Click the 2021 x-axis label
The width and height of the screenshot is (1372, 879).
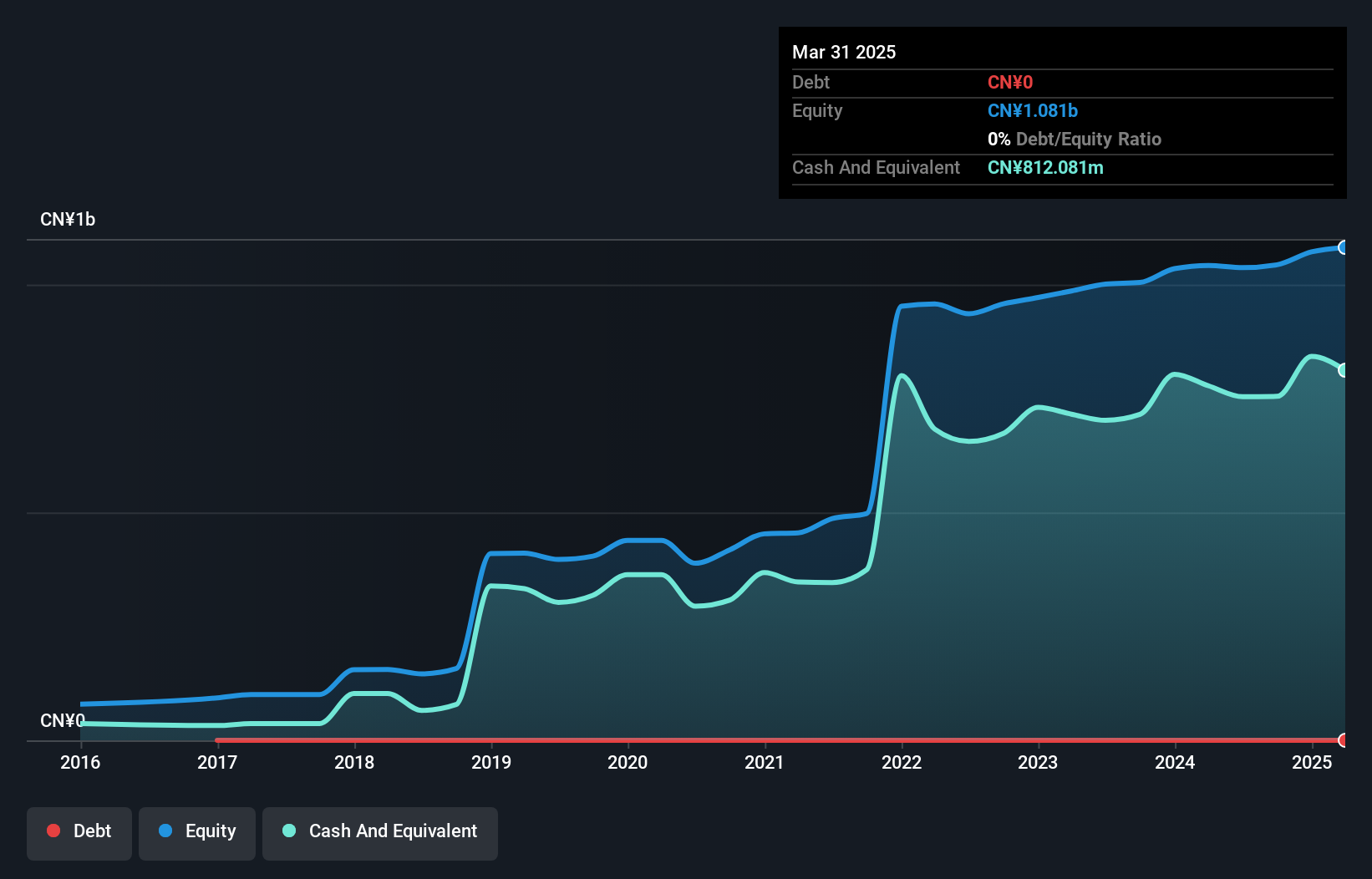(765, 762)
